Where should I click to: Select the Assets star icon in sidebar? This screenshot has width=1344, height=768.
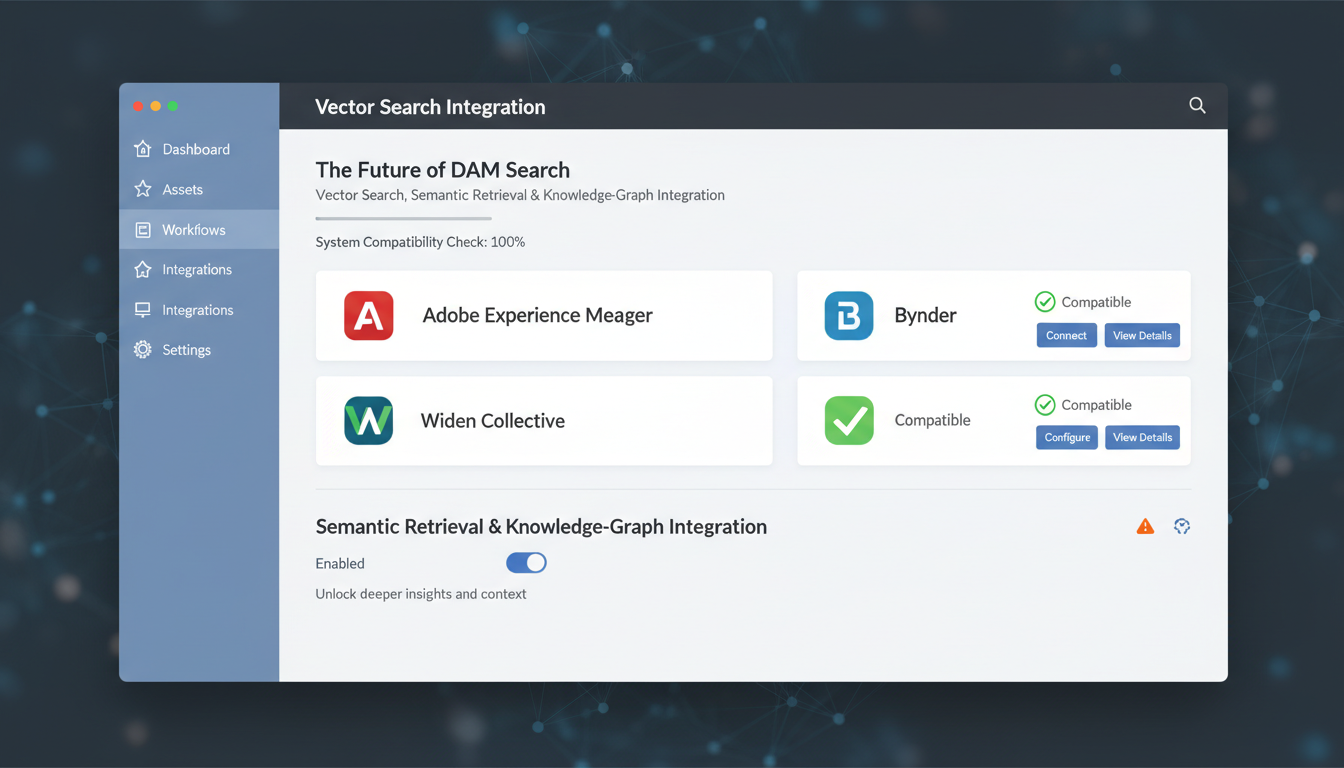point(145,189)
